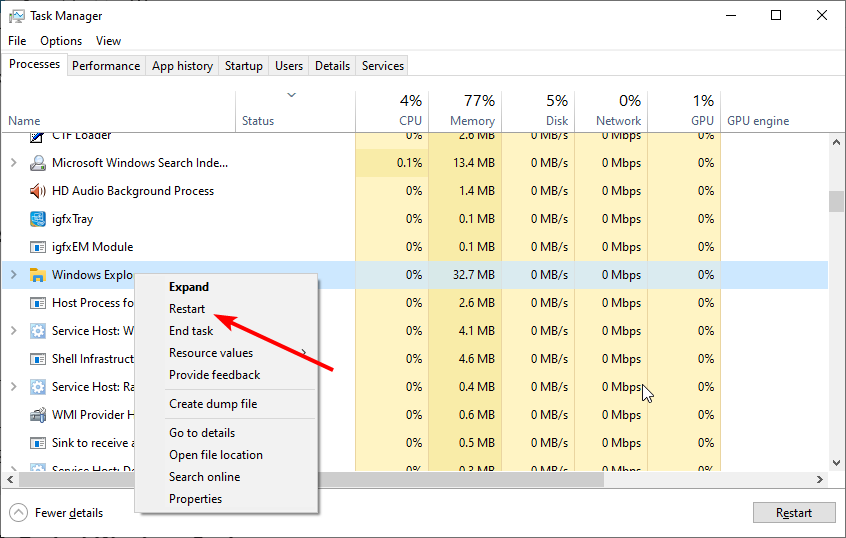Click the horizontal scrollbar thumb

tap(311, 479)
